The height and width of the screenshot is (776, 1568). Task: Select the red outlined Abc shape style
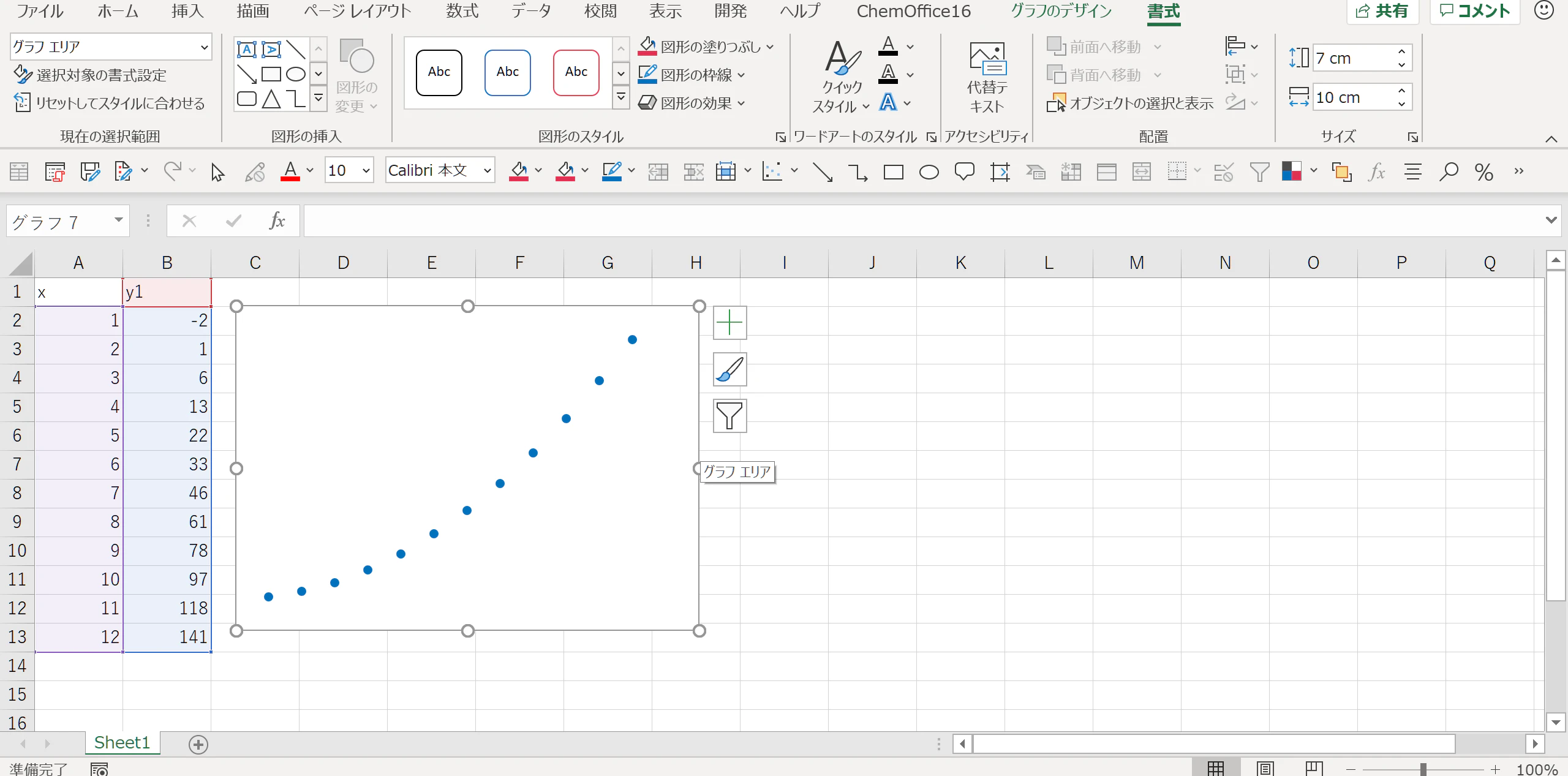click(x=576, y=72)
